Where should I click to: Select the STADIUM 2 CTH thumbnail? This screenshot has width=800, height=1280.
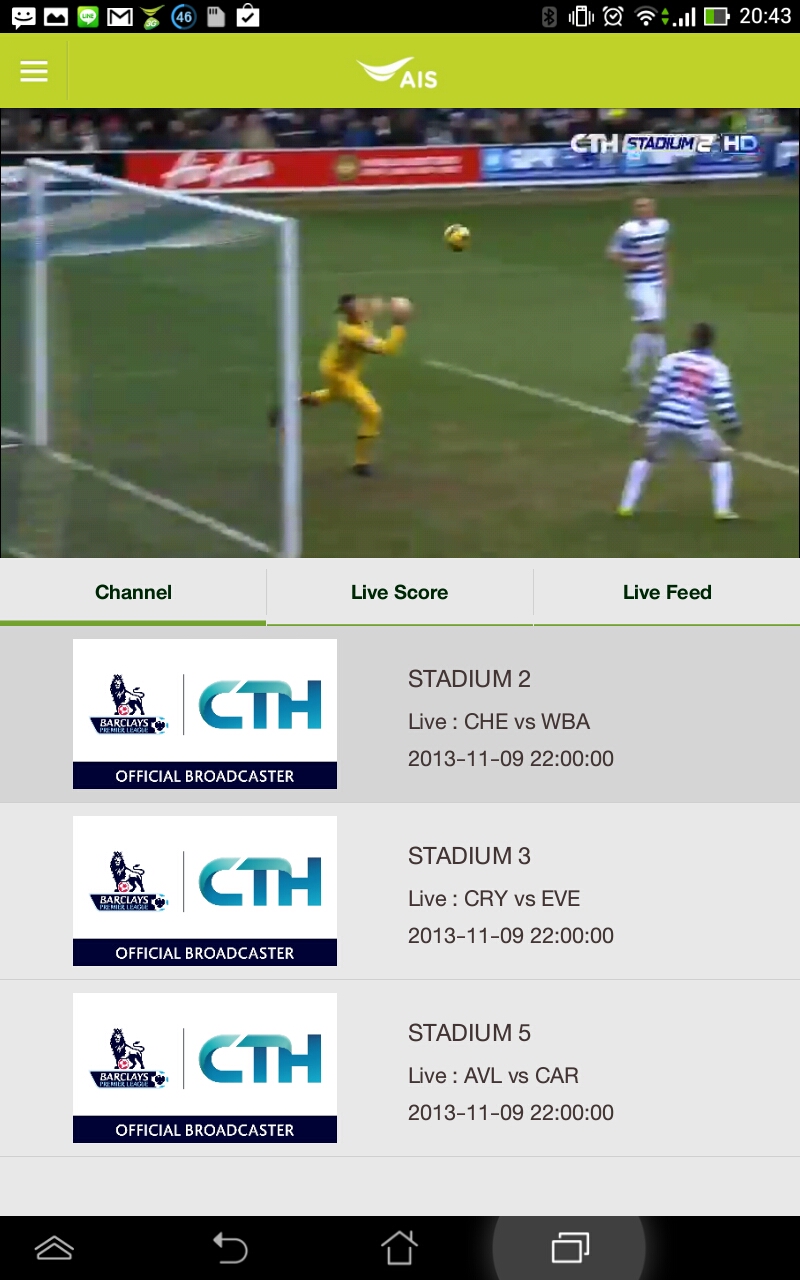pos(205,714)
